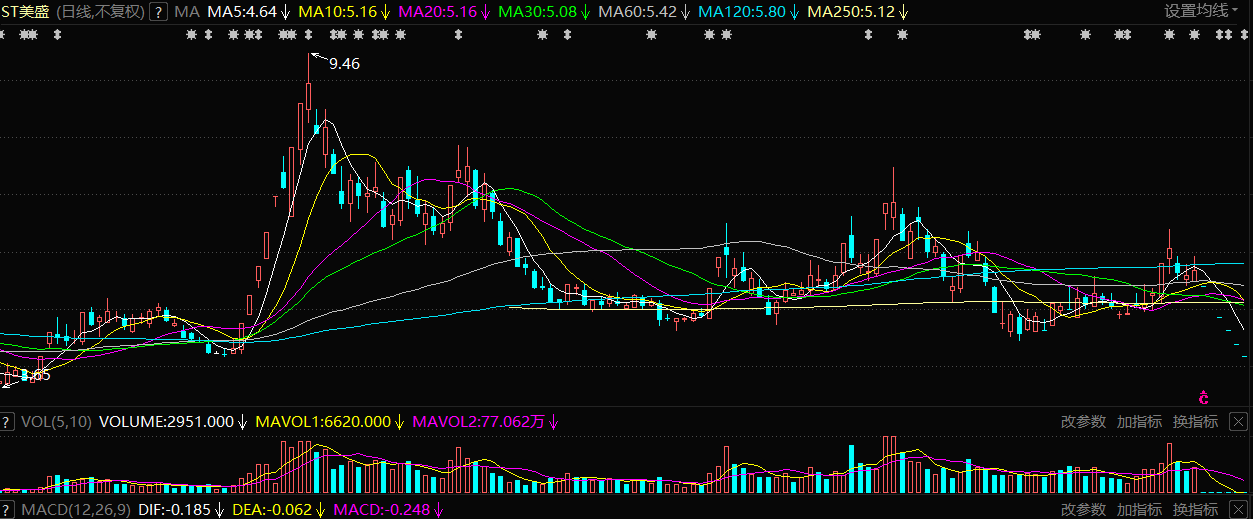The height and width of the screenshot is (519, 1253).
Task: Open 换指标 in the VOL panel
Action: tap(1196, 422)
